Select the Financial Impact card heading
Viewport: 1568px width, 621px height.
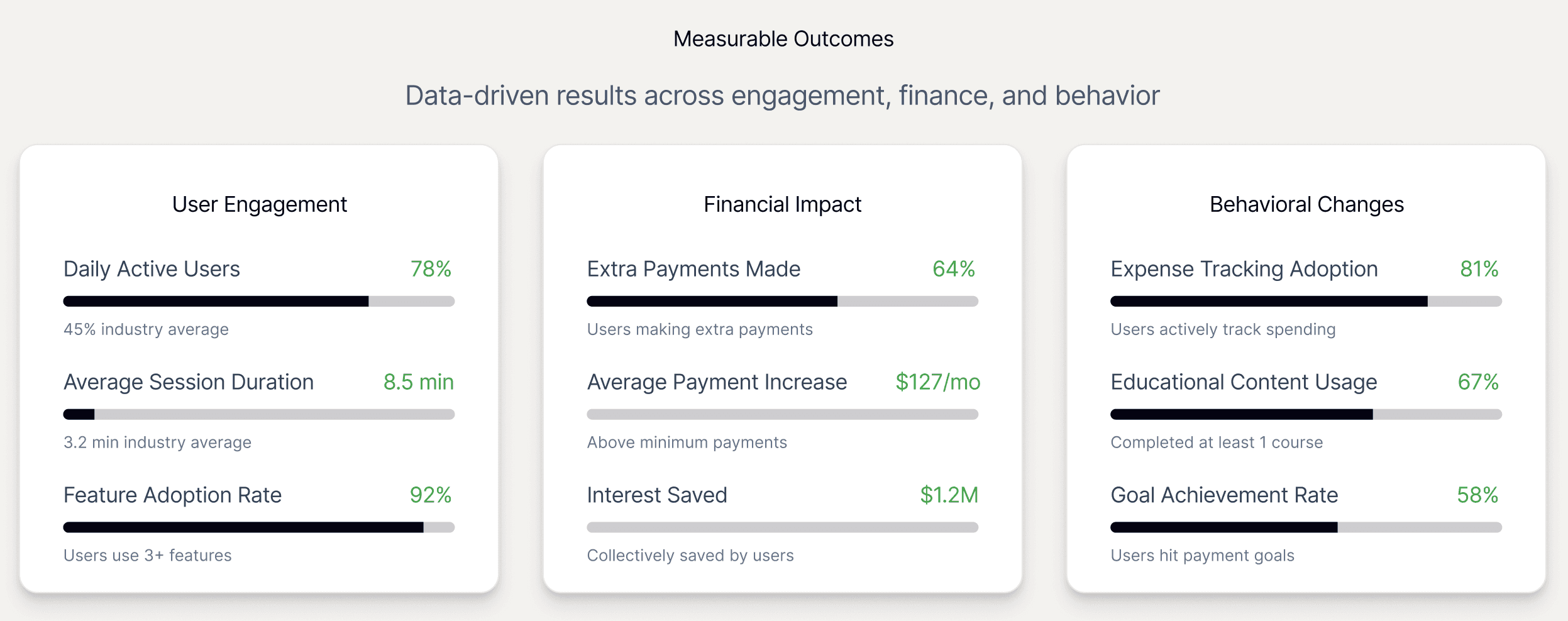pyautogui.click(x=782, y=204)
